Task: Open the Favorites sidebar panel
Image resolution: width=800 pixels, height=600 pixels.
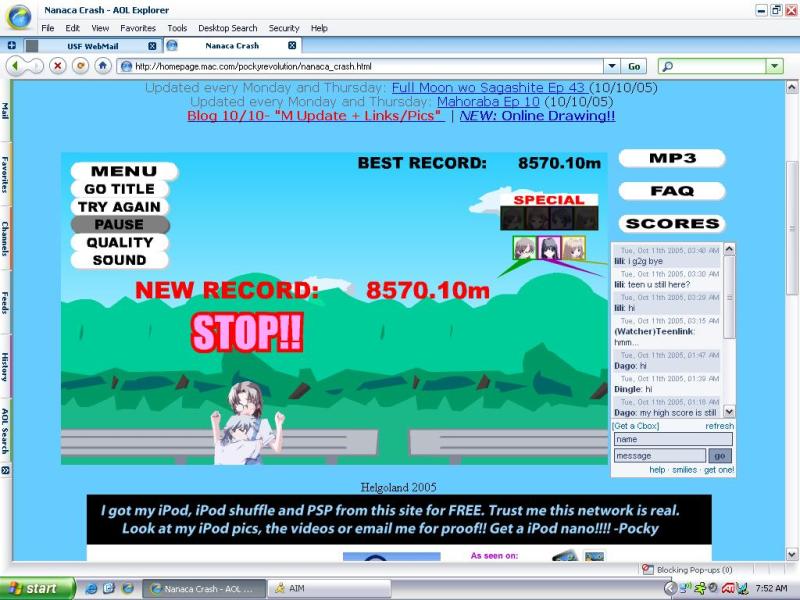Action: click(x=5, y=174)
